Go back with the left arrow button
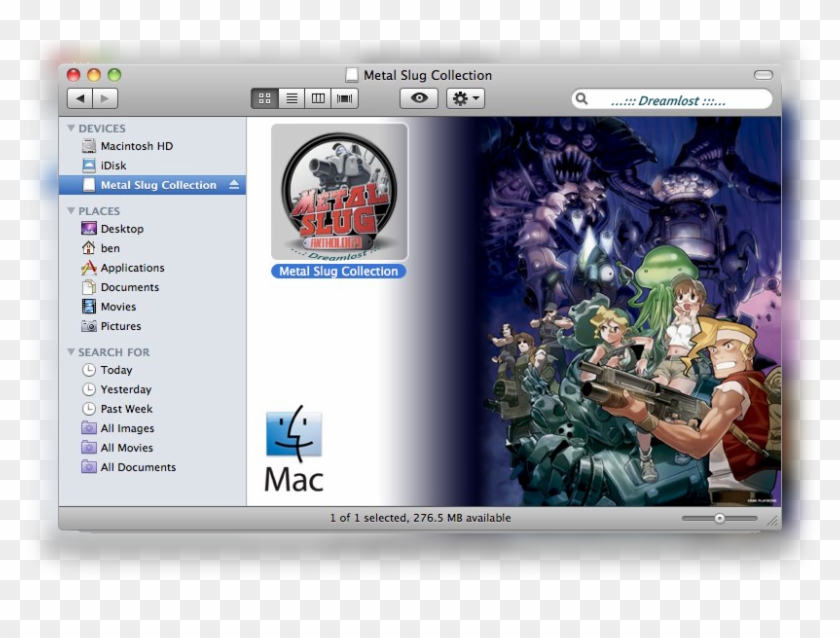Image resolution: width=840 pixels, height=638 pixels. pos(80,99)
